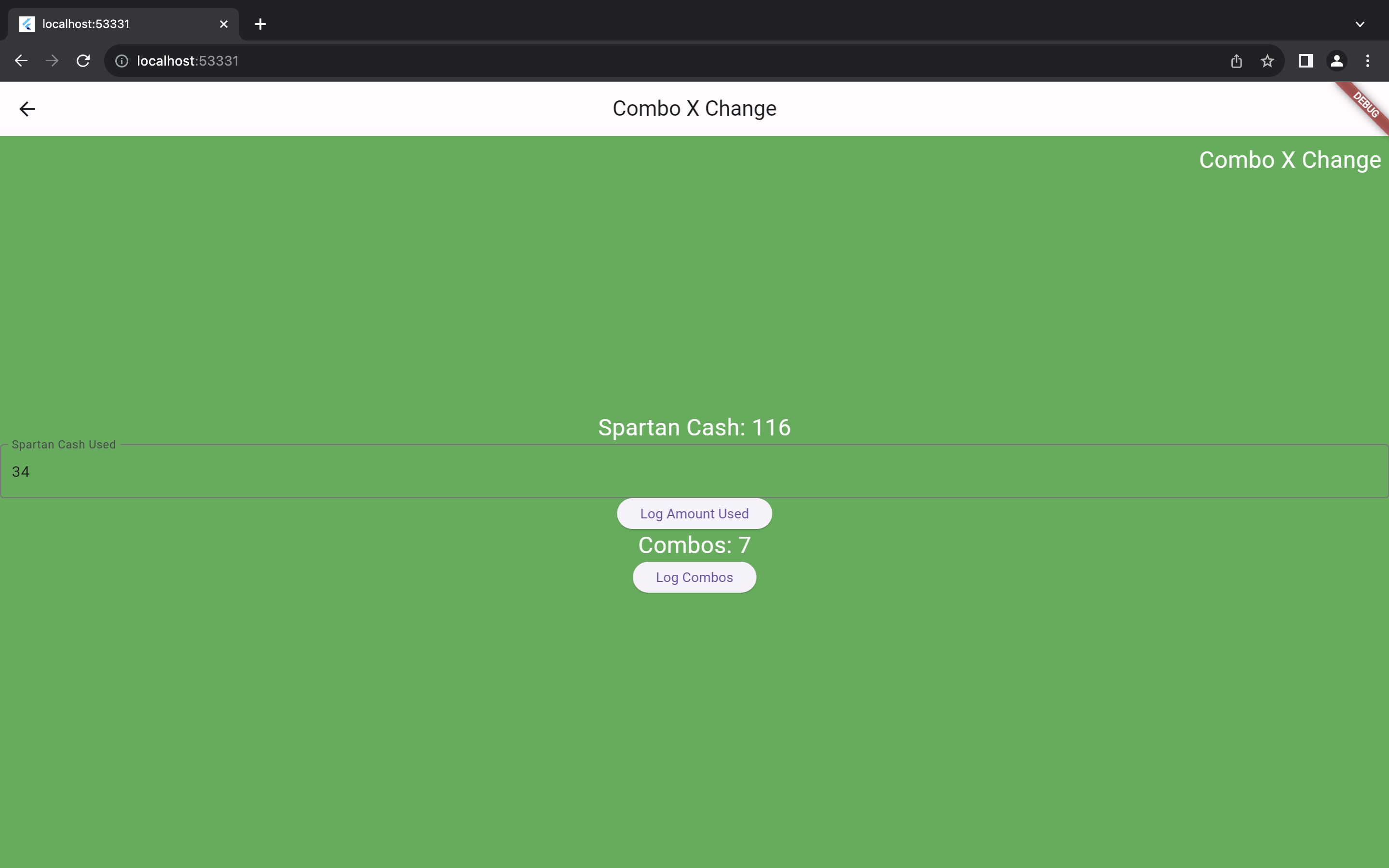The width and height of the screenshot is (1389, 868).
Task: Click the address bar URL
Action: pos(188,61)
